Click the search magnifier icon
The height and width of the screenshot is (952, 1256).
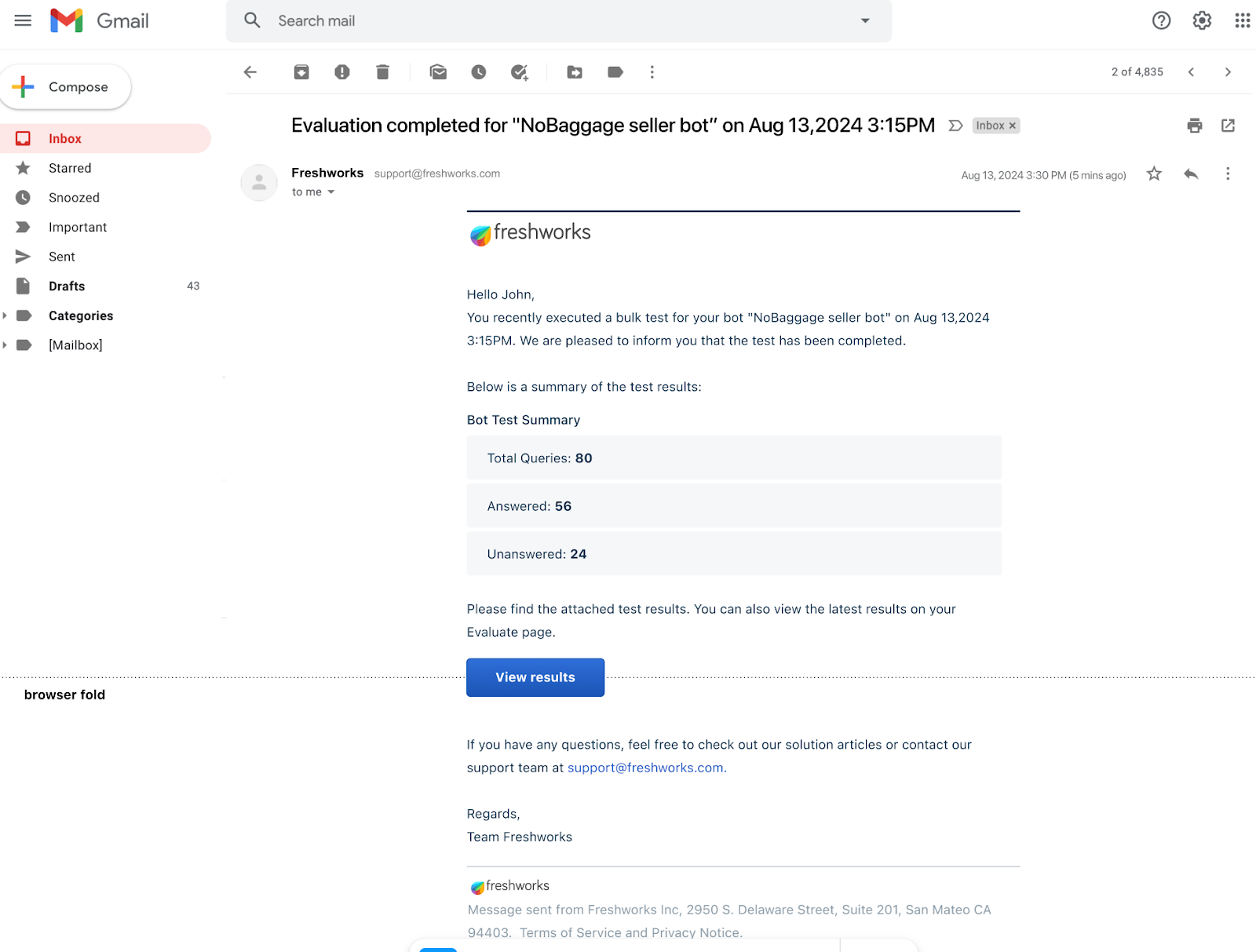point(252,20)
